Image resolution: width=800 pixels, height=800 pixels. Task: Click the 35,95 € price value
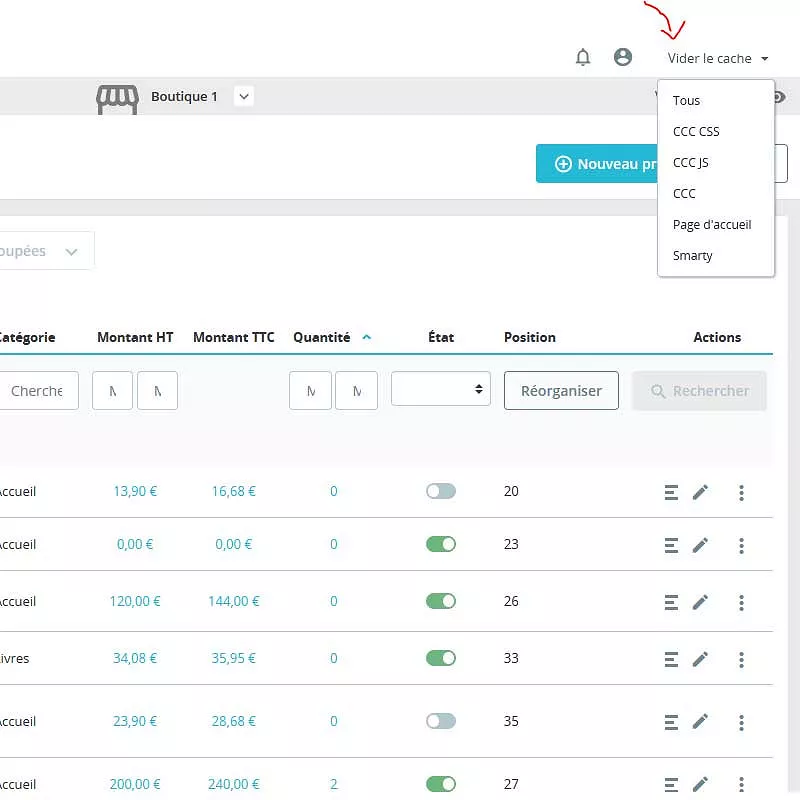pos(234,658)
